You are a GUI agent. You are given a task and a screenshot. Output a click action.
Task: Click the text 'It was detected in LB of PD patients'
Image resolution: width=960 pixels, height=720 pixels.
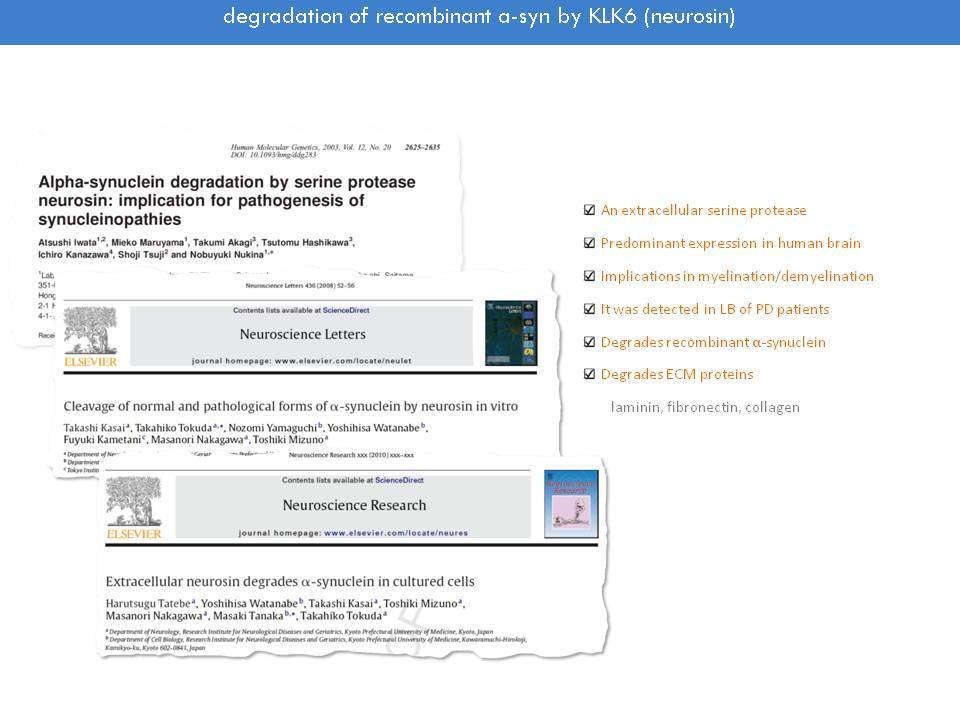tap(715, 309)
